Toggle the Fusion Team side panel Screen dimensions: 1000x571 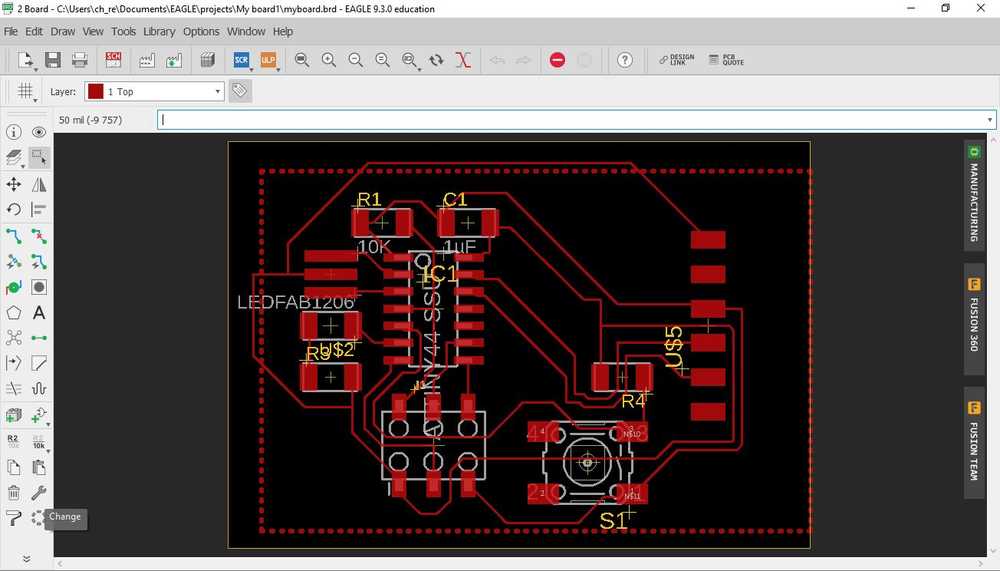click(x=974, y=441)
